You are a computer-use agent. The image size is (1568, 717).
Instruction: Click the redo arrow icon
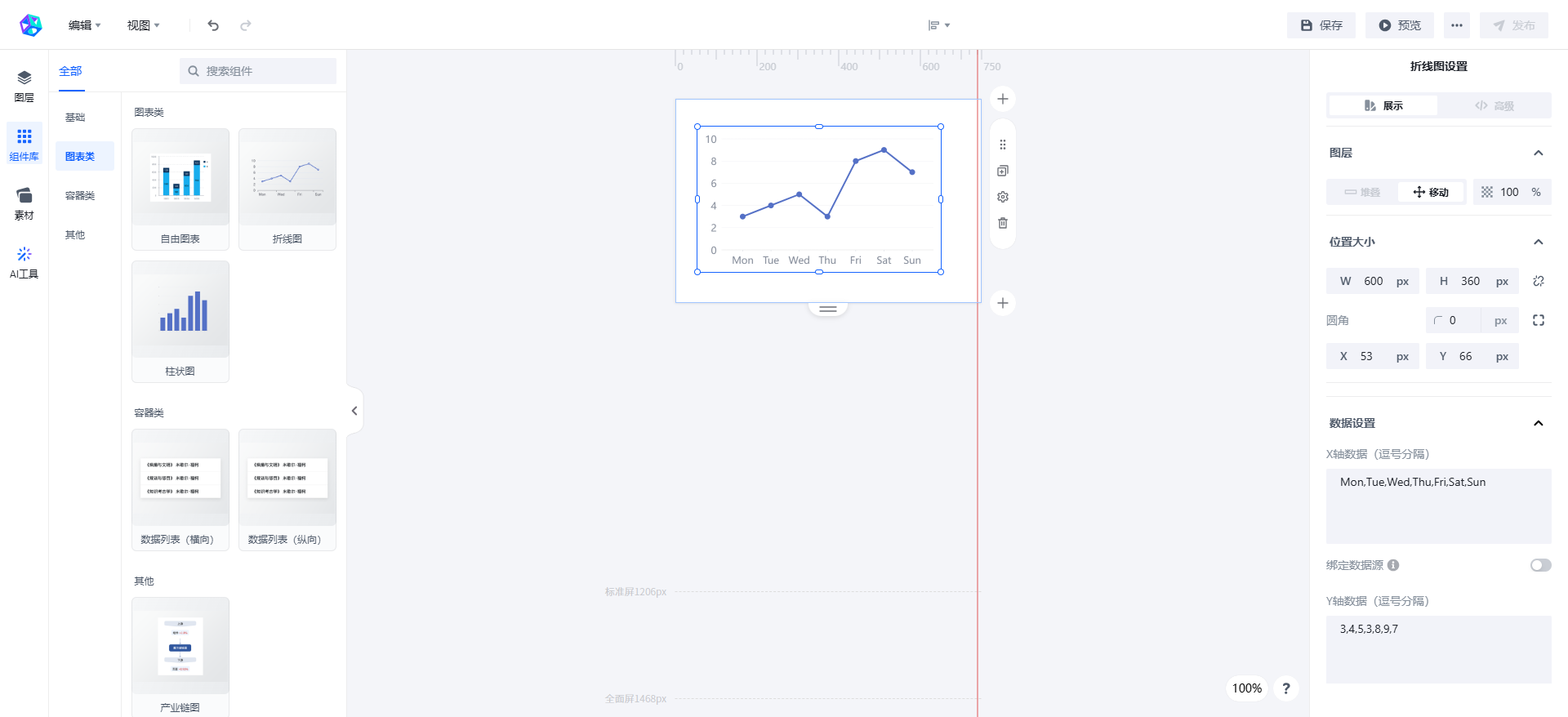246,25
